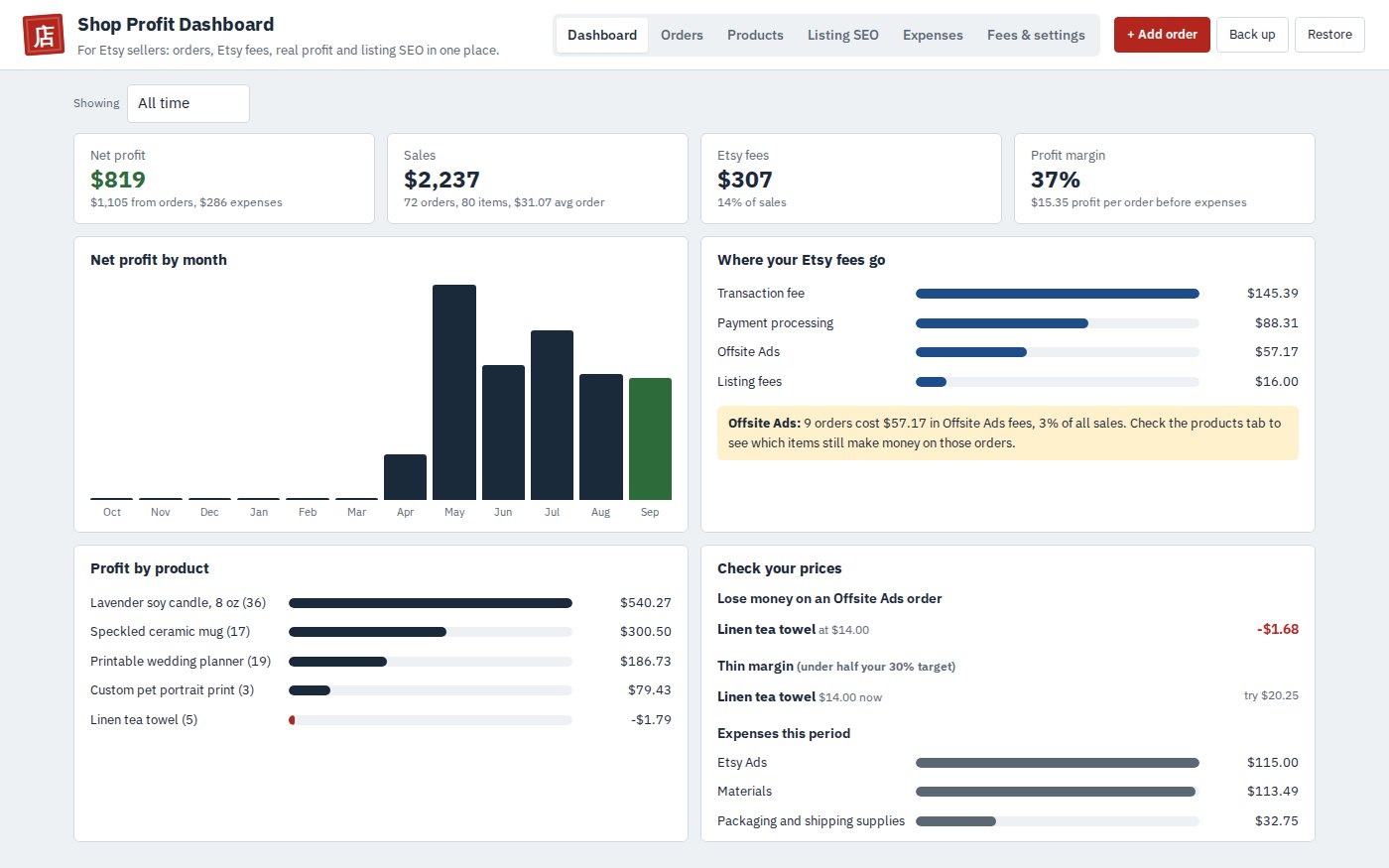
Task: Click the Lavender soy candle profit bar
Action: 431,603
